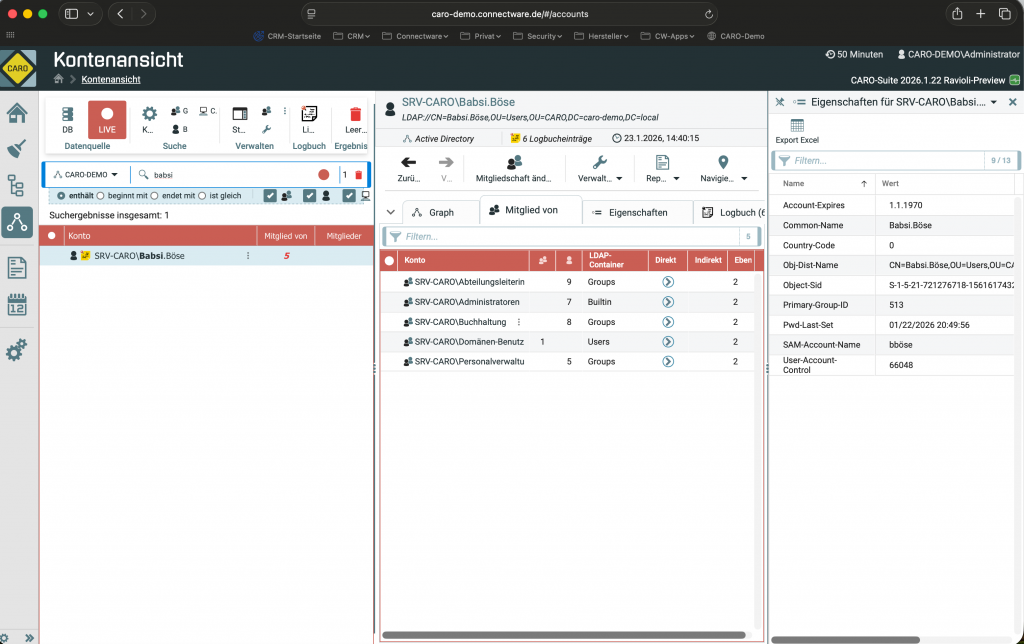Open Export Excel in the Eigenschaften panel
The image size is (1024, 644).
point(796,127)
